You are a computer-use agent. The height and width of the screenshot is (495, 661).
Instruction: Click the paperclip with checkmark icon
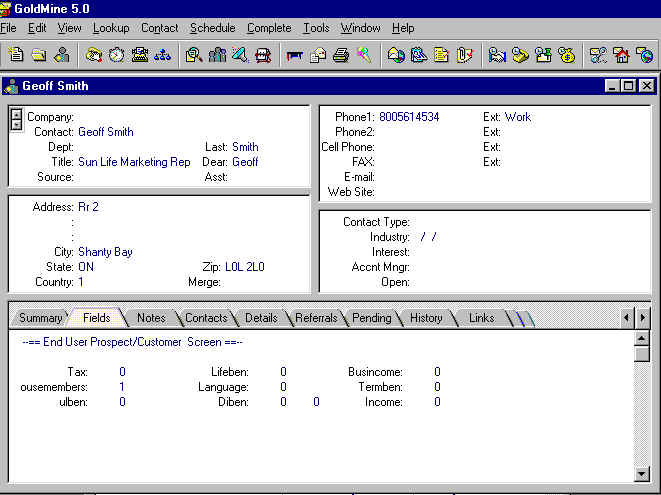click(x=465, y=55)
